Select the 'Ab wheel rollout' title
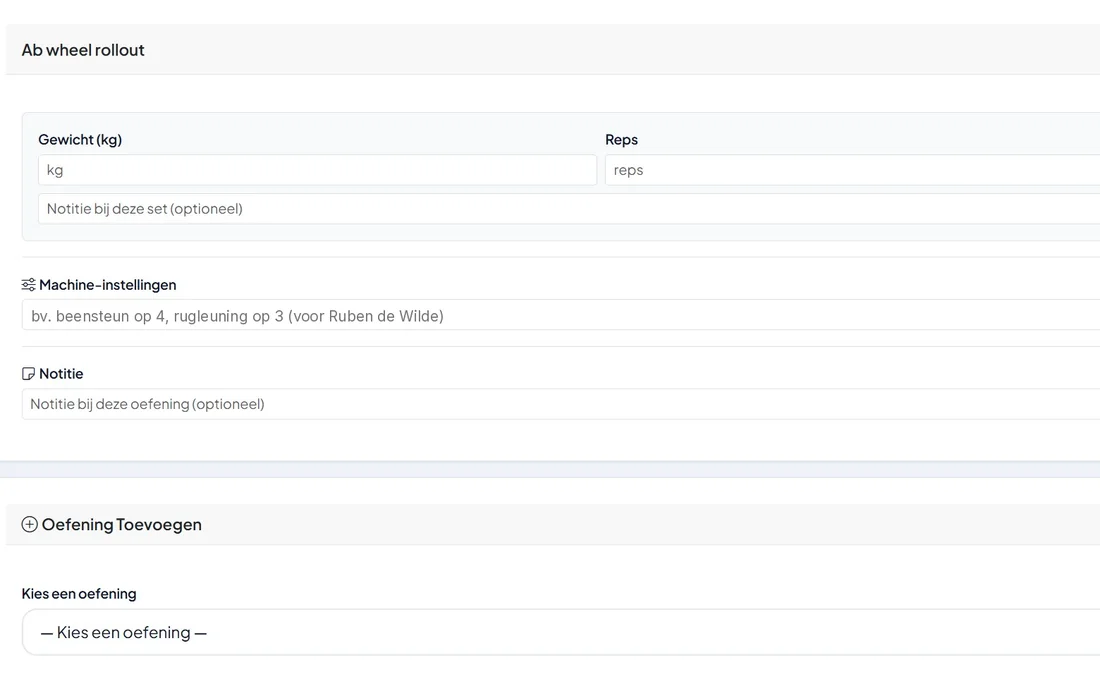The height and width of the screenshot is (691, 1100). [83, 50]
